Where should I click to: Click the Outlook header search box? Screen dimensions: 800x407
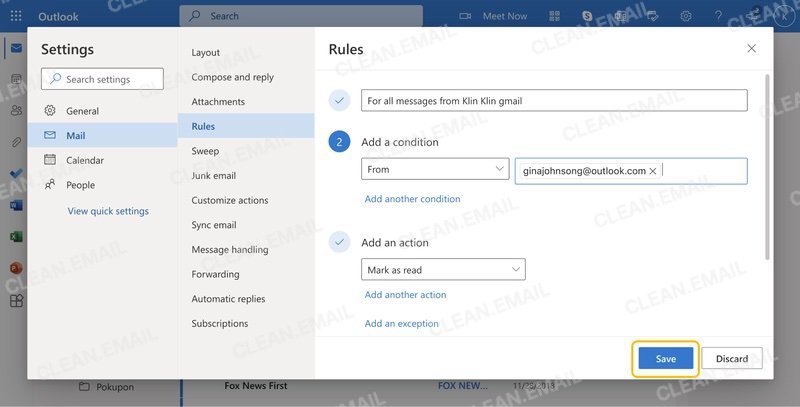[301, 16]
